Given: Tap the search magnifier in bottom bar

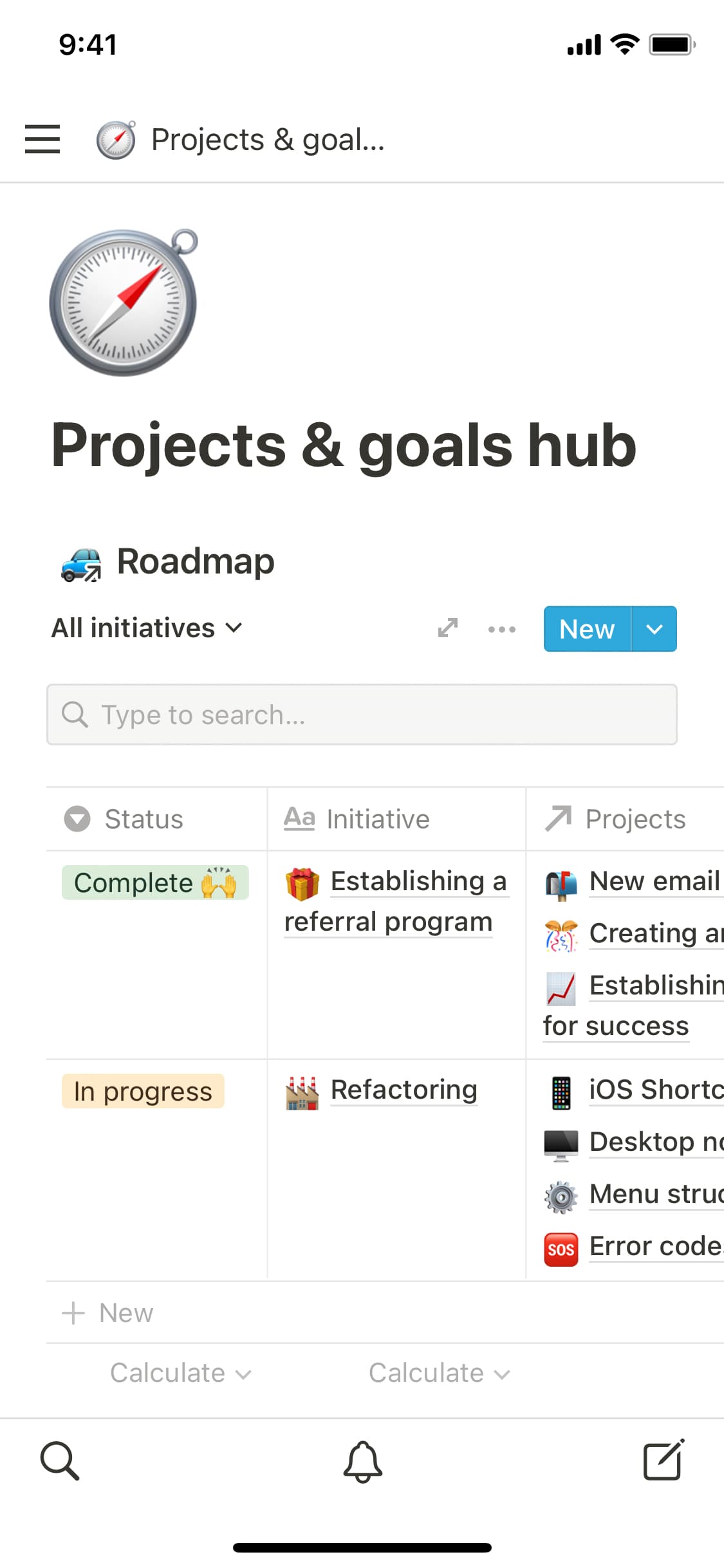Looking at the screenshot, I should 60,1460.
